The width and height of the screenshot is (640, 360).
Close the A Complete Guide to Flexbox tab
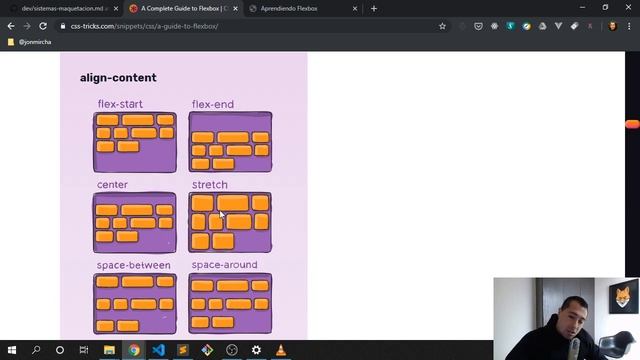coord(236,9)
